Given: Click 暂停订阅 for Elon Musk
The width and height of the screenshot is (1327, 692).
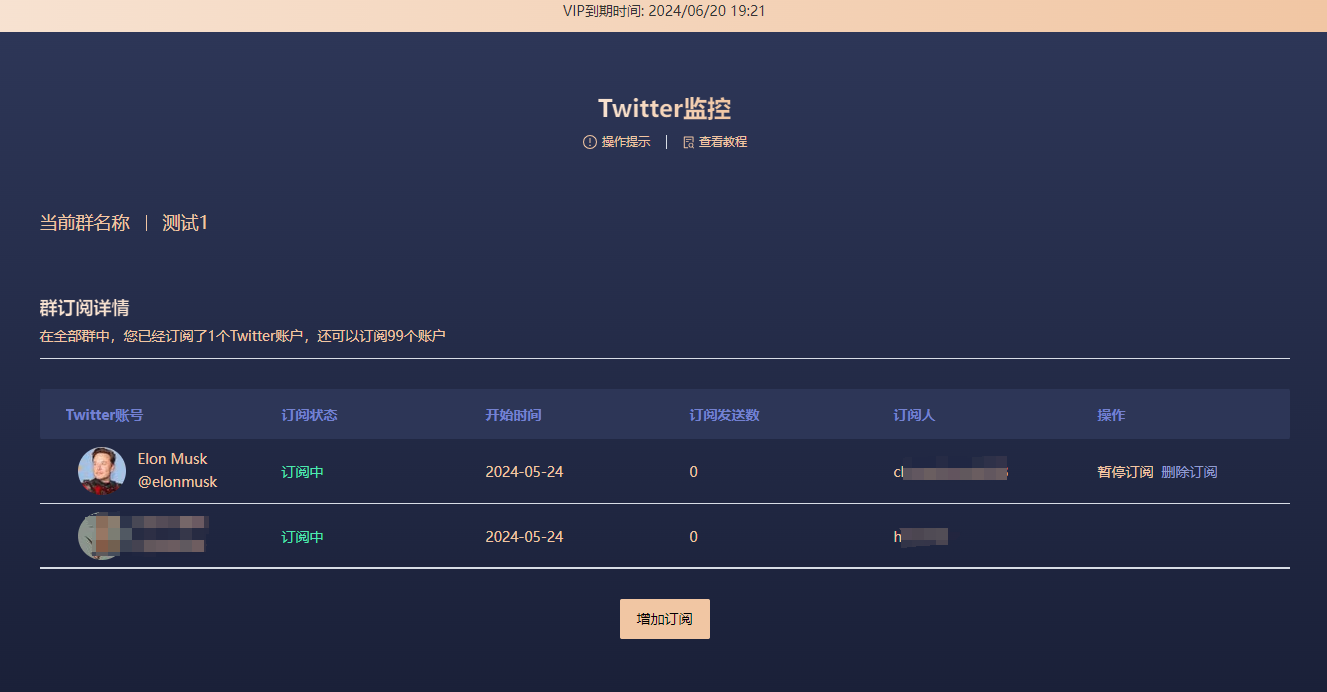Looking at the screenshot, I should point(1125,472).
